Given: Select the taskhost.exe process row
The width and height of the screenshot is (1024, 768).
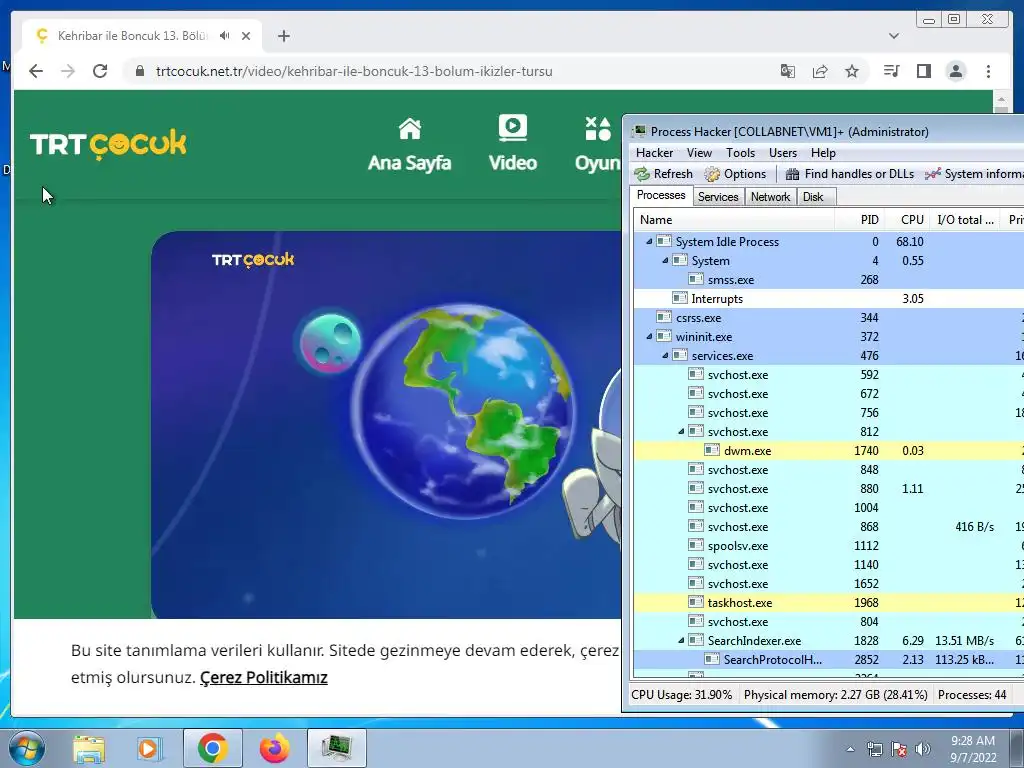Looking at the screenshot, I should 829,603.
